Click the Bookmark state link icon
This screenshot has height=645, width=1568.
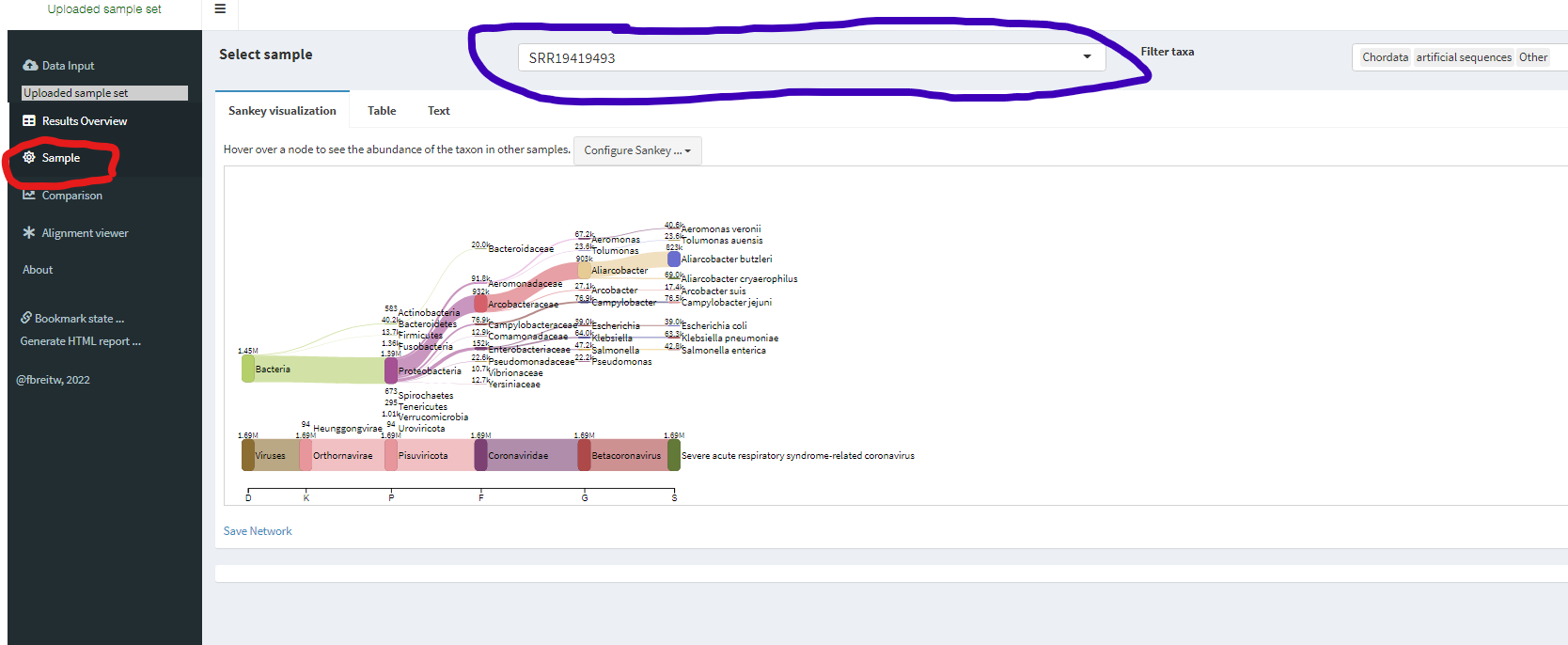pyautogui.click(x=26, y=318)
